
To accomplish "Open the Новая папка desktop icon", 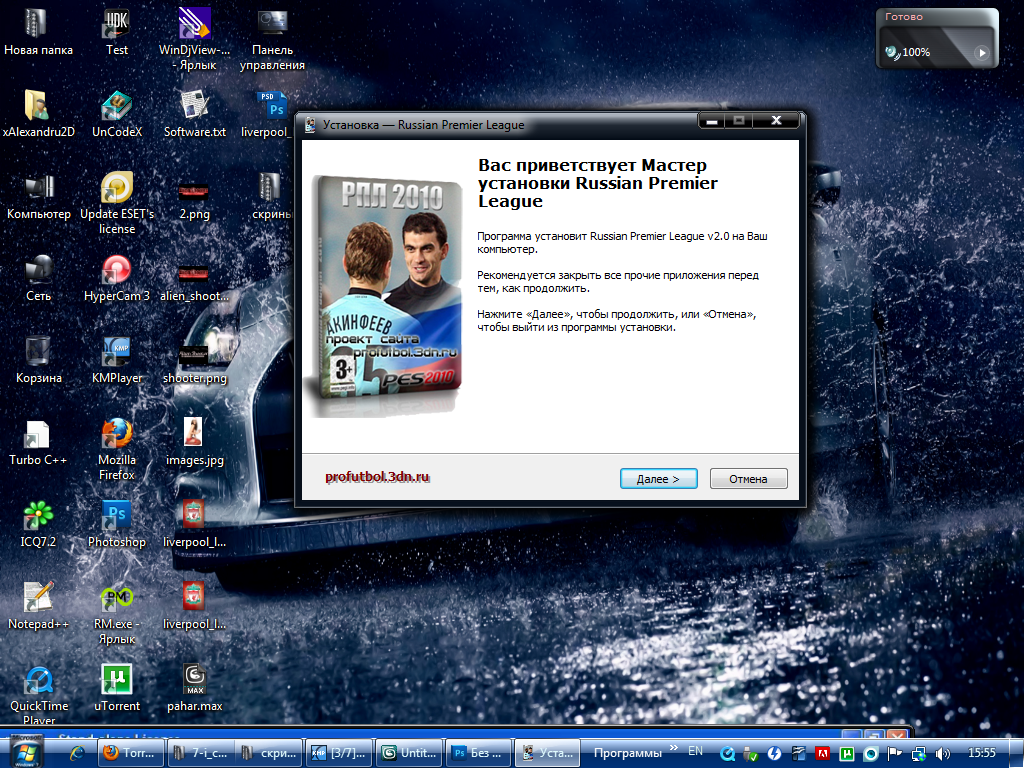I will pyautogui.click(x=39, y=31).
